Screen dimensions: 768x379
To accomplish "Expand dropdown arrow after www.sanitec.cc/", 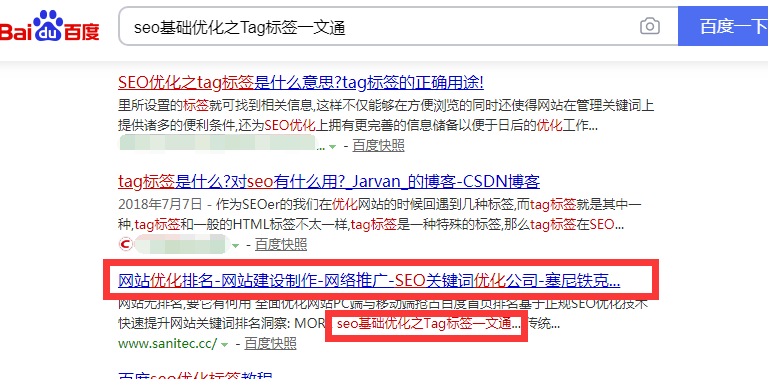I will click(x=224, y=344).
